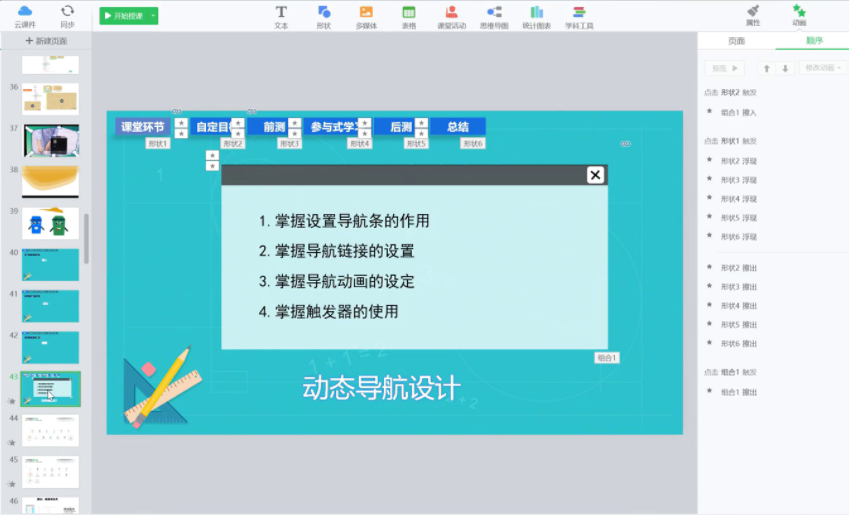Select trigger header 点击 形状1 触发
This screenshot has height=515, width=849.
pos(730,141)
